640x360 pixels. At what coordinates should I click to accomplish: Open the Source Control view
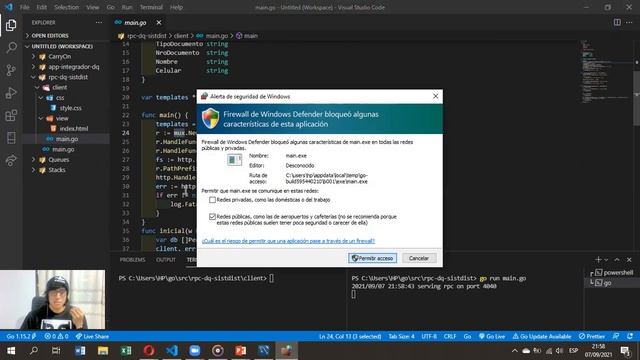point(11,70)
